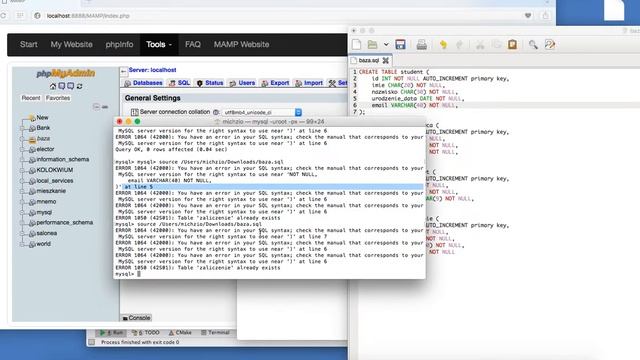The height and width of the screenshot is (360, 640).
Task: Click the Cut scissors icon in editor
Action: pyautogui.click(x=480, y=45)
